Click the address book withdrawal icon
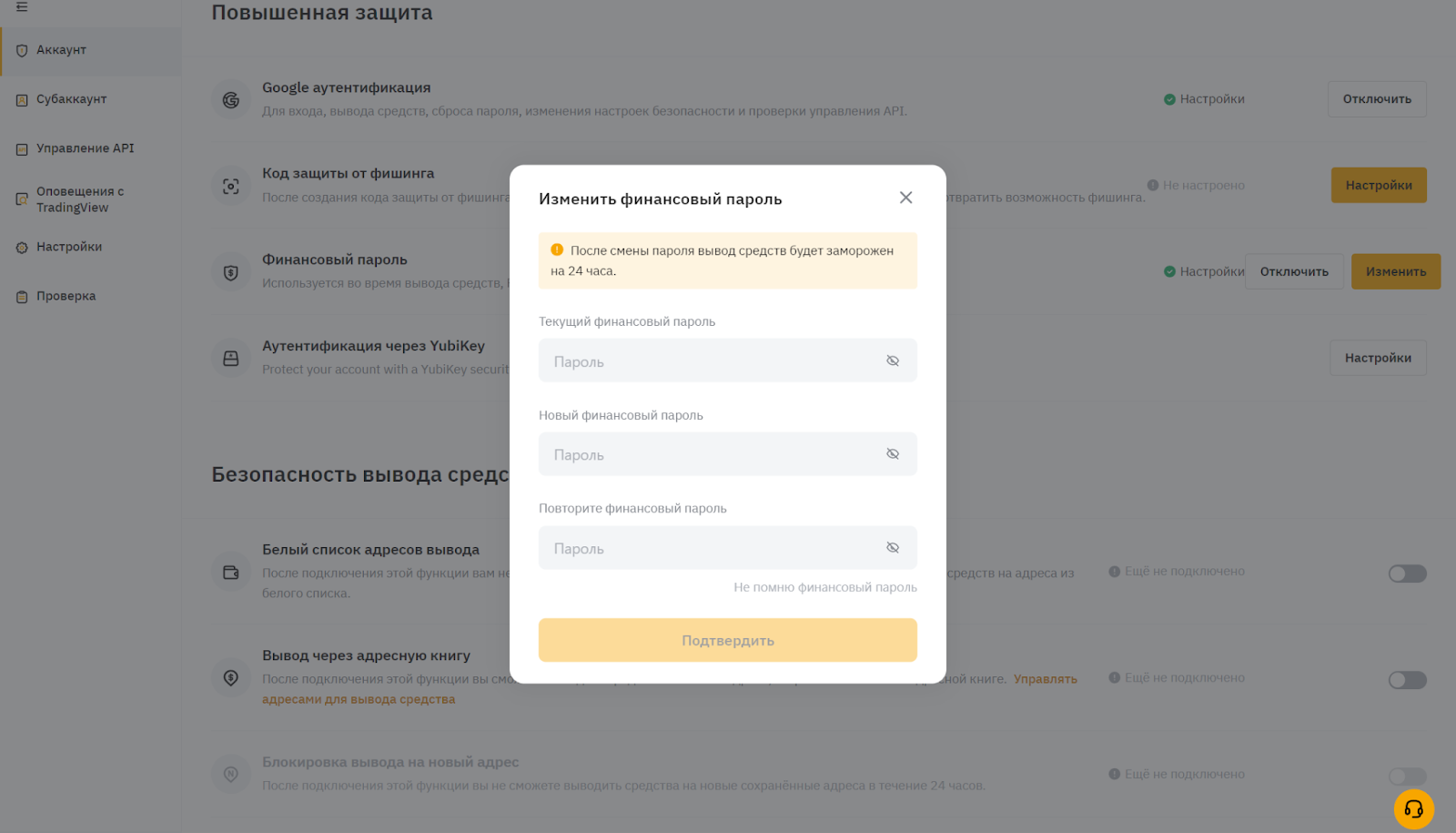The image size is (1456, 833). [x=231, y=677]
